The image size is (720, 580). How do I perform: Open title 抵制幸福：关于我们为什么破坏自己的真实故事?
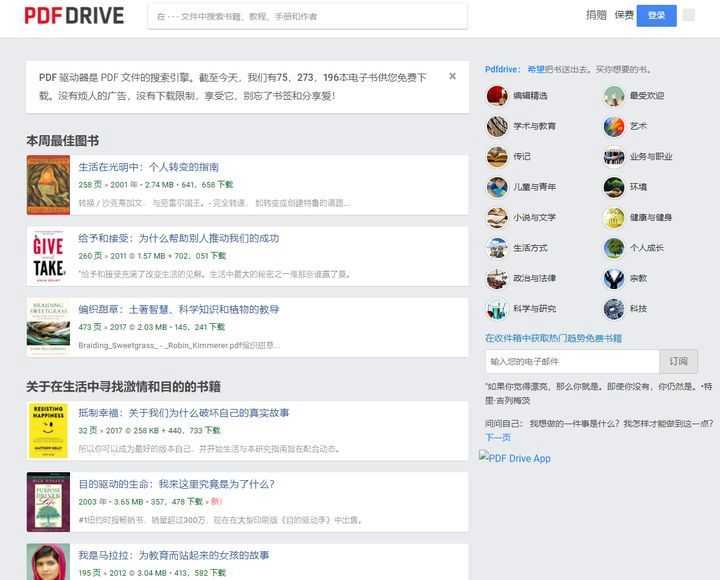[x=184, y=413]
